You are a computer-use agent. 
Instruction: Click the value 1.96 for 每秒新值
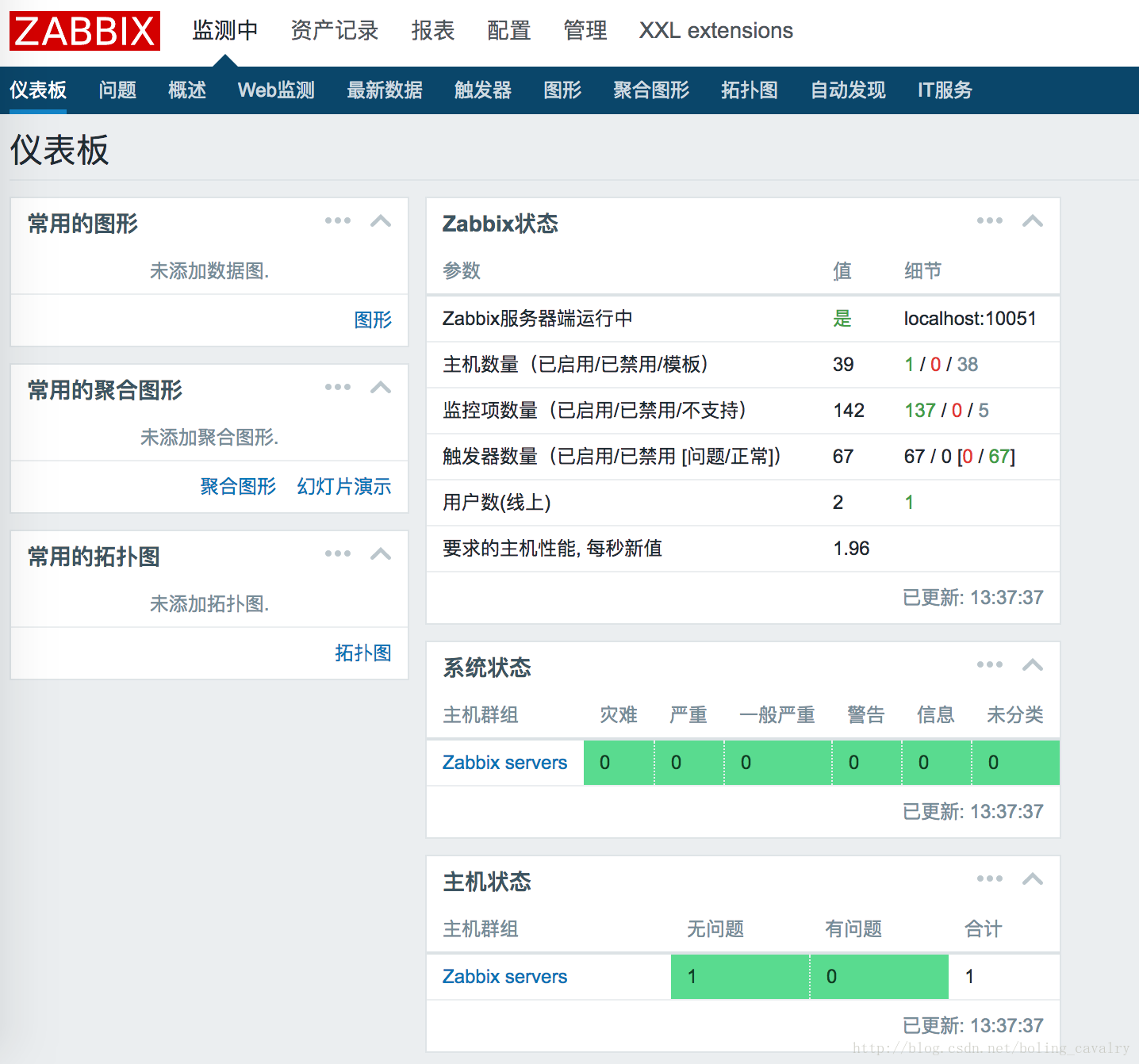click(851, 548)
